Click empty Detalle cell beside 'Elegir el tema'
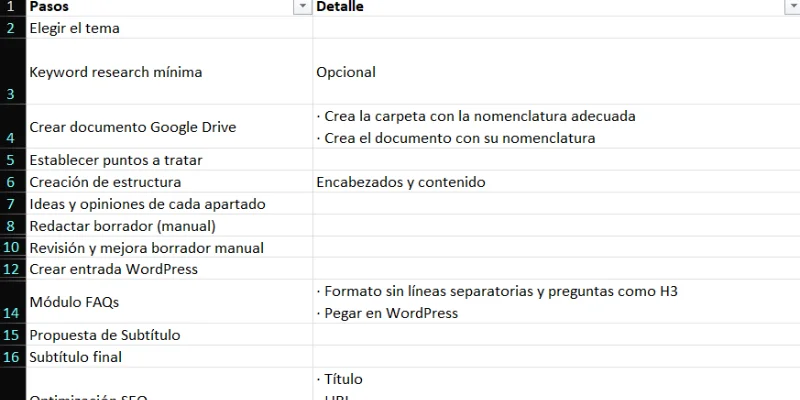Viewport: 800px width, 400px height. [556, 28]
